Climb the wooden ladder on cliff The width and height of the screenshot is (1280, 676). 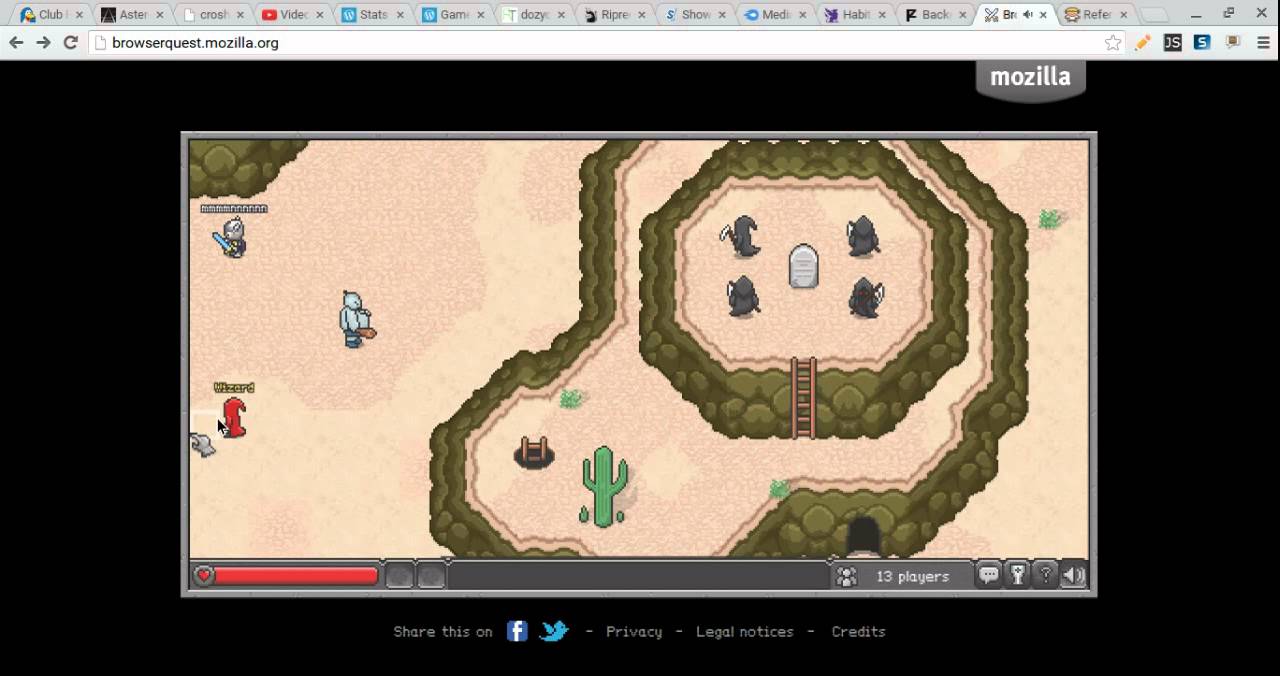803,398
